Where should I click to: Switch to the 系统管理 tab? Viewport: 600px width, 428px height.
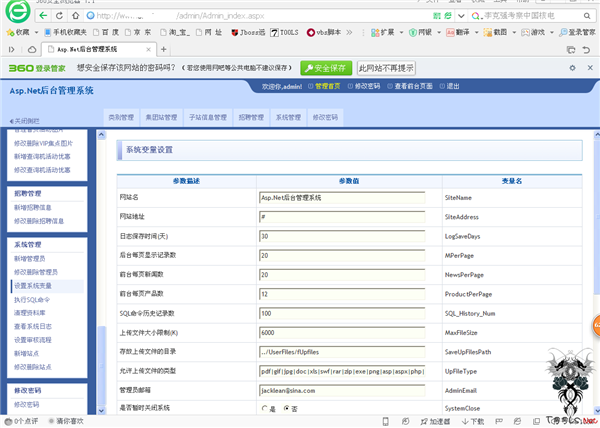pos(287,117)
